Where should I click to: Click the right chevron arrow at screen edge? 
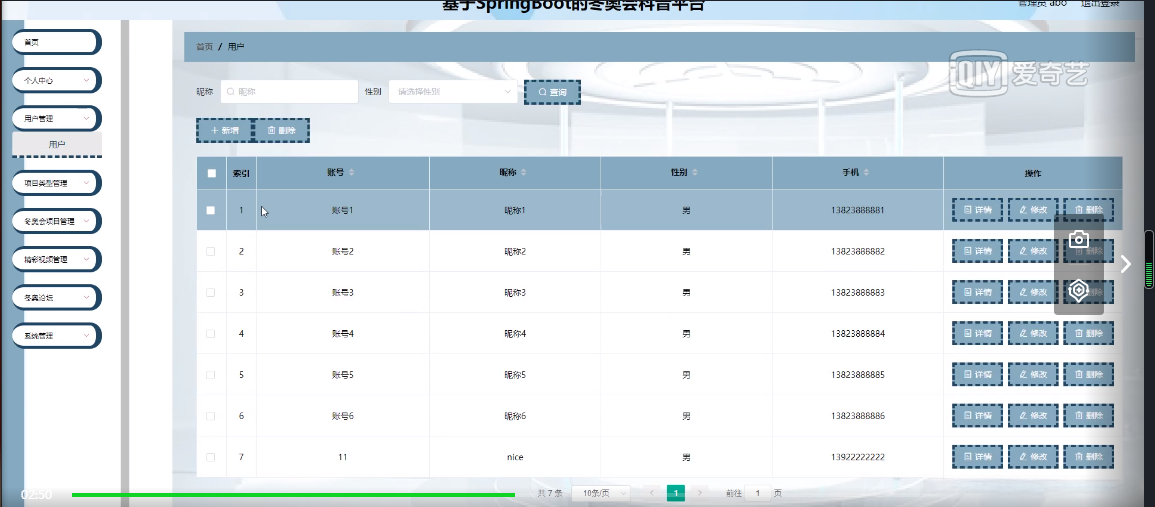(1126, 264)
